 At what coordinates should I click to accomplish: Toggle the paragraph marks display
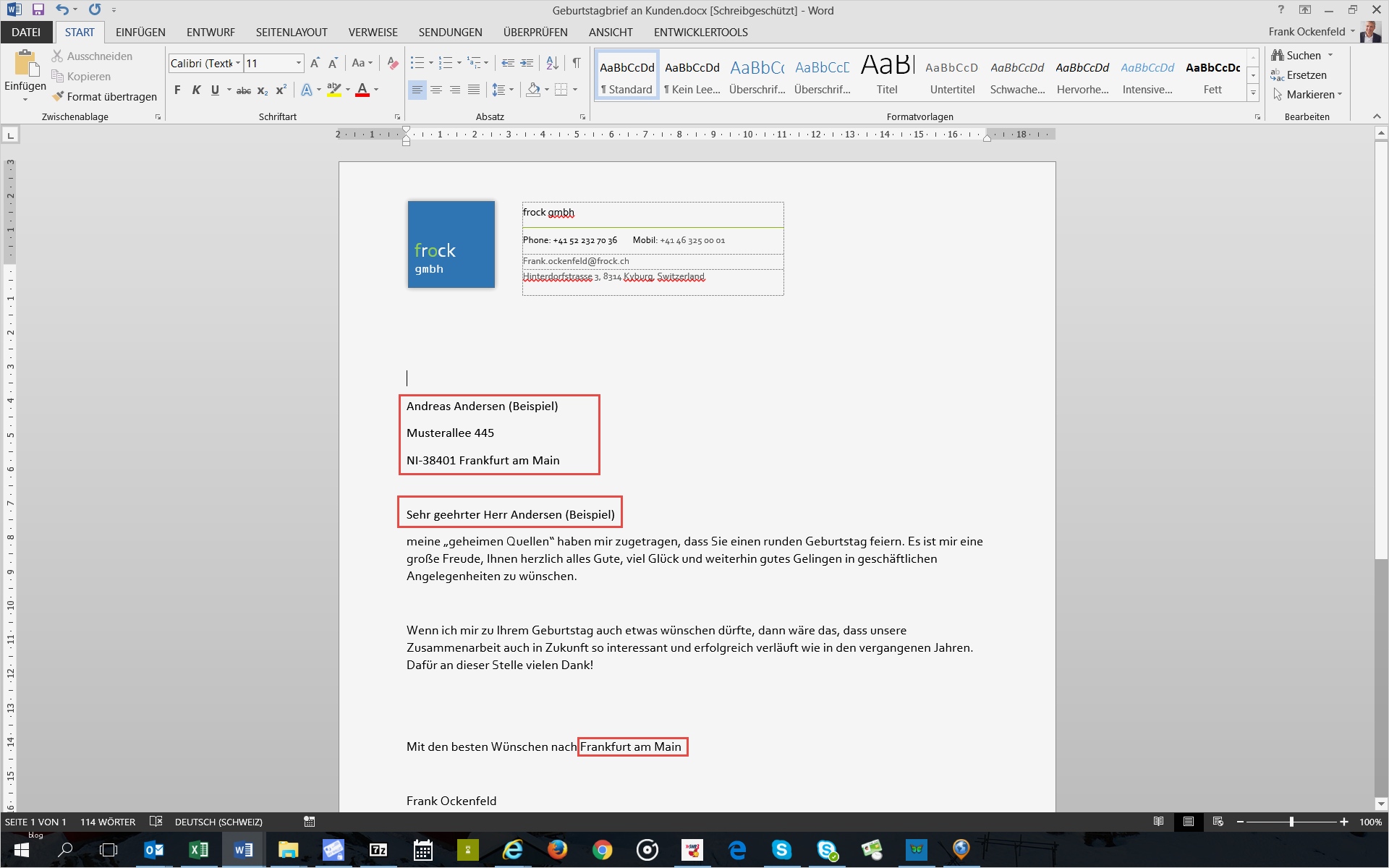click(x=576, y=63)
